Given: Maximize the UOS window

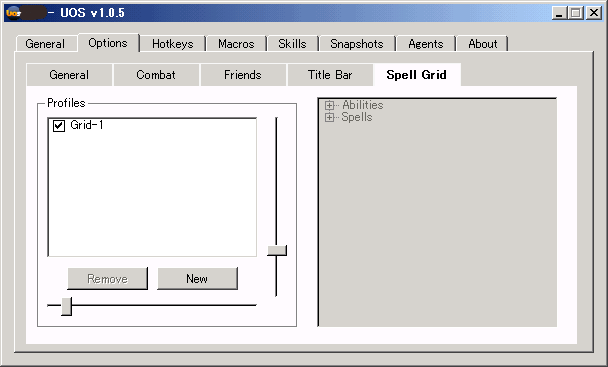Looking at the screenshot, I should click(x=576, y=13).
